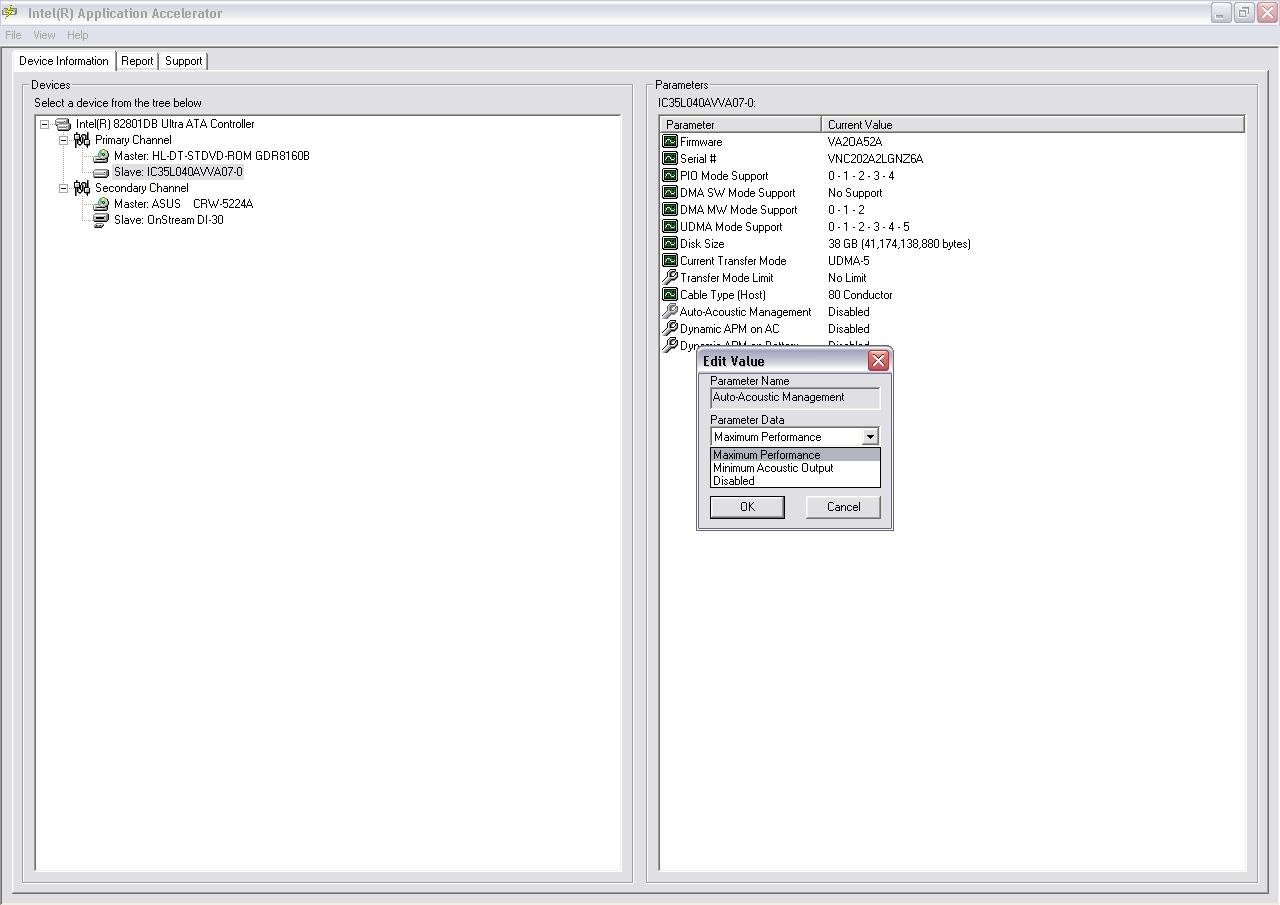Select Intel(R) 82801DB Ultra ATA Controller
The height and width of the screenshot is (905, 1280).
point(165,124)
